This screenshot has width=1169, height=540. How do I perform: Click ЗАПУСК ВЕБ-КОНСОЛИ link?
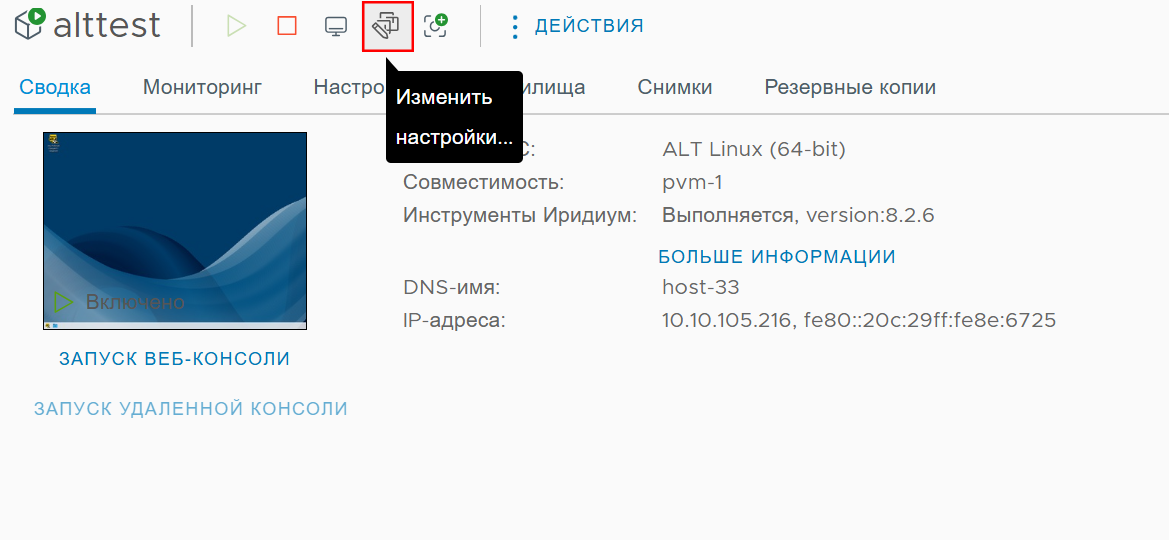(174, 359)
